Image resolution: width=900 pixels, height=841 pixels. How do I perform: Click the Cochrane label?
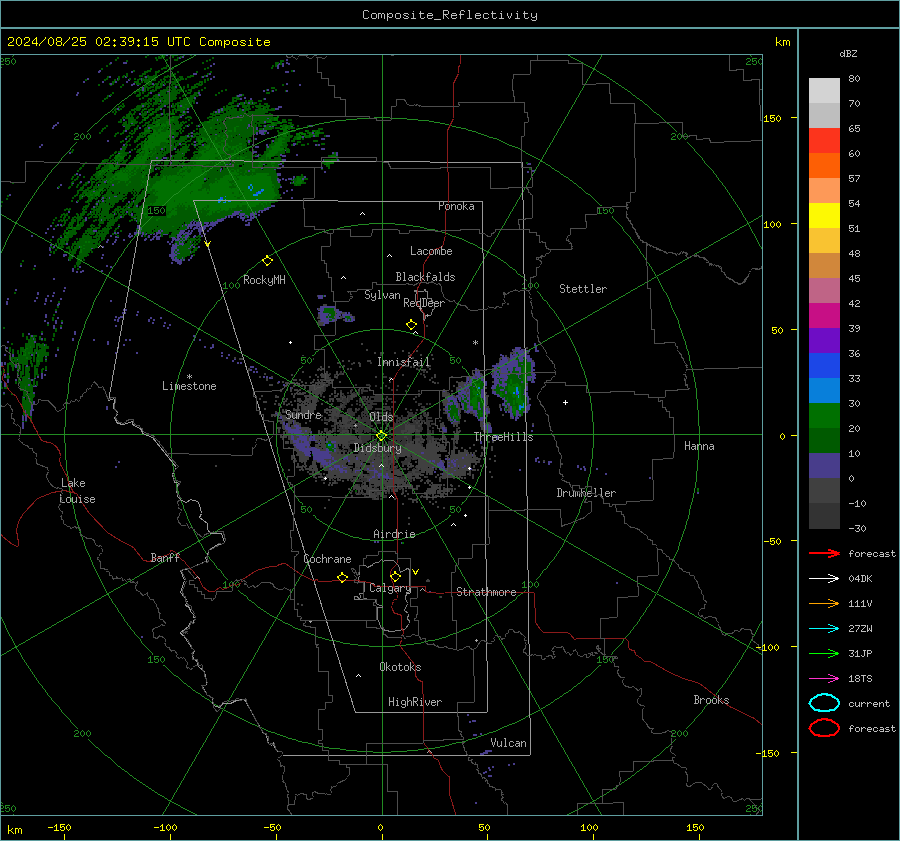coord(327,559)
